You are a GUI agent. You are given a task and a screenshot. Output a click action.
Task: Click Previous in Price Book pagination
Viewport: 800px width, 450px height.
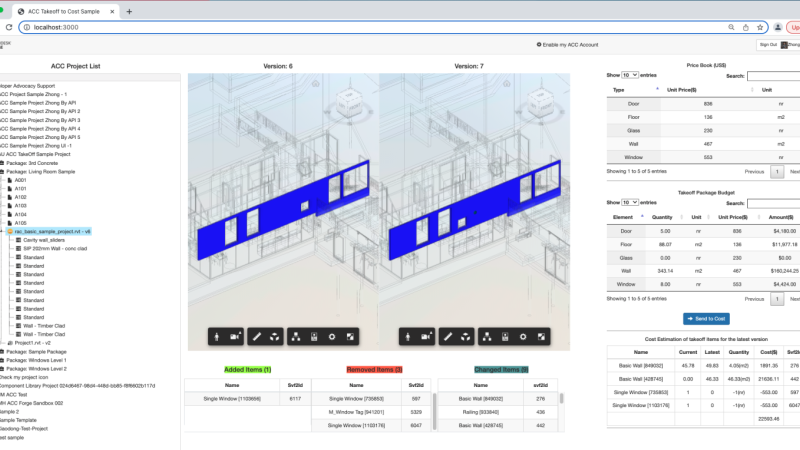pyautogui.click(x=754, y=171)
